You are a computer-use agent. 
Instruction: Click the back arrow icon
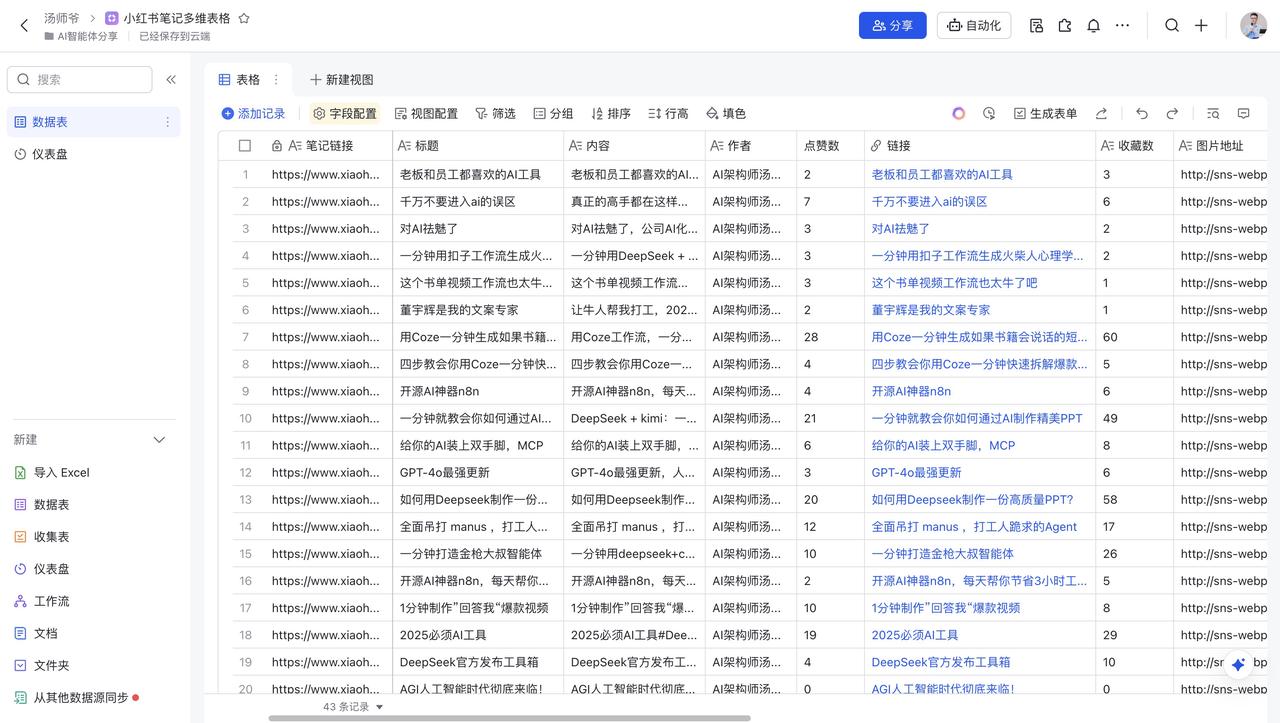click(25, 26)
